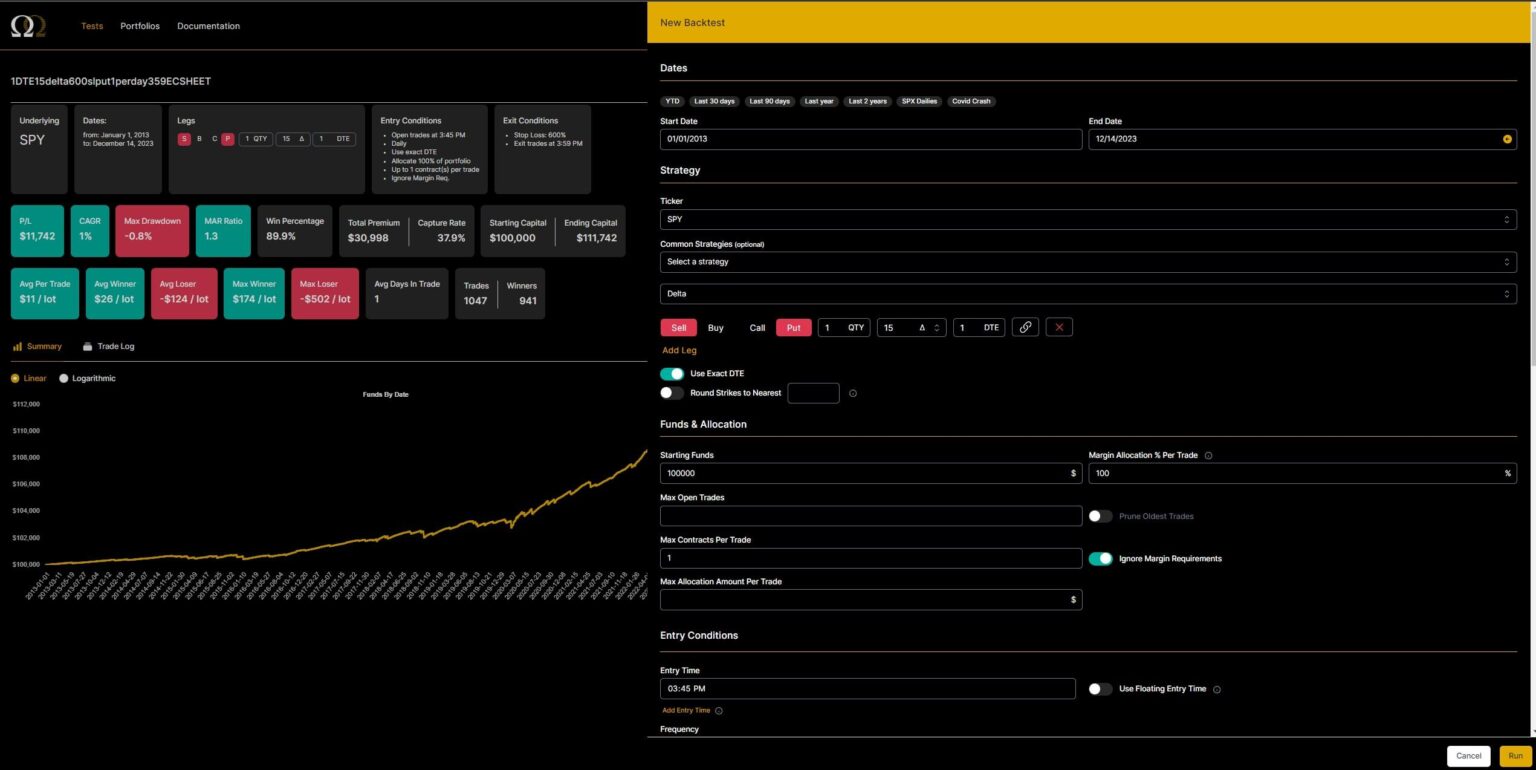
Task: Open the Delta selection method dropdown
Action: tap(1087, 294)
